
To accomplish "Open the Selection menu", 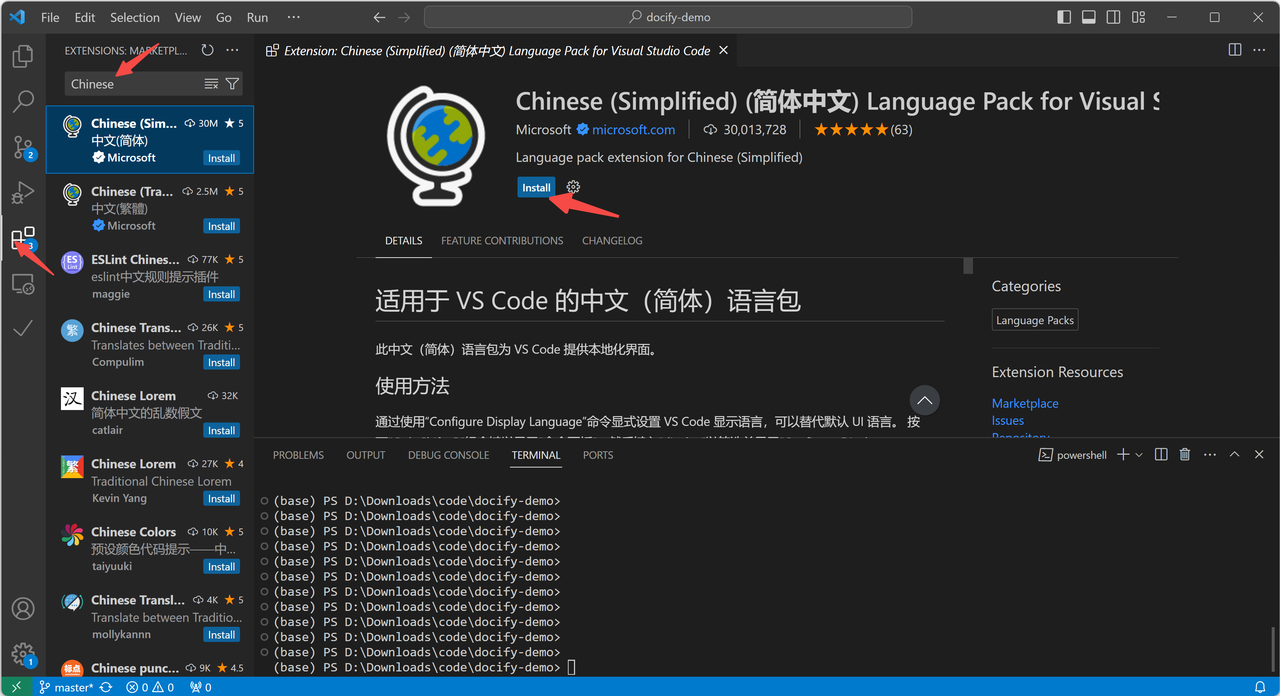I will click(x=134, y=17).
